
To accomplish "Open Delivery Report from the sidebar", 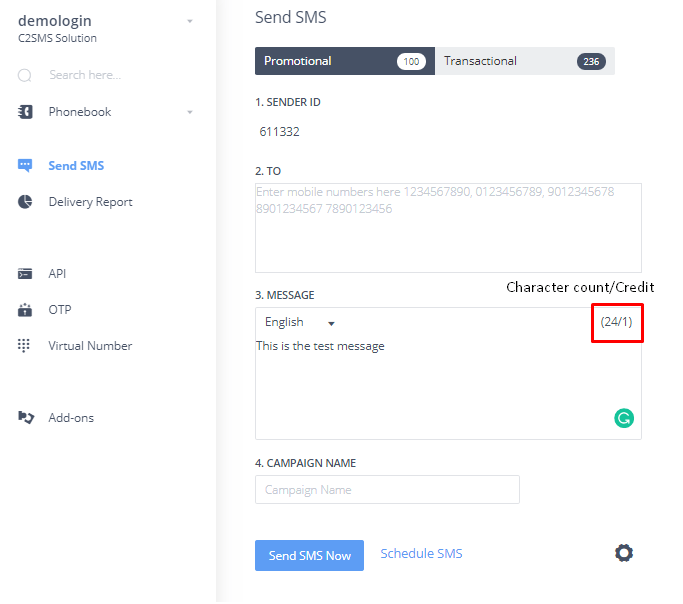I will tap(90, 202).
